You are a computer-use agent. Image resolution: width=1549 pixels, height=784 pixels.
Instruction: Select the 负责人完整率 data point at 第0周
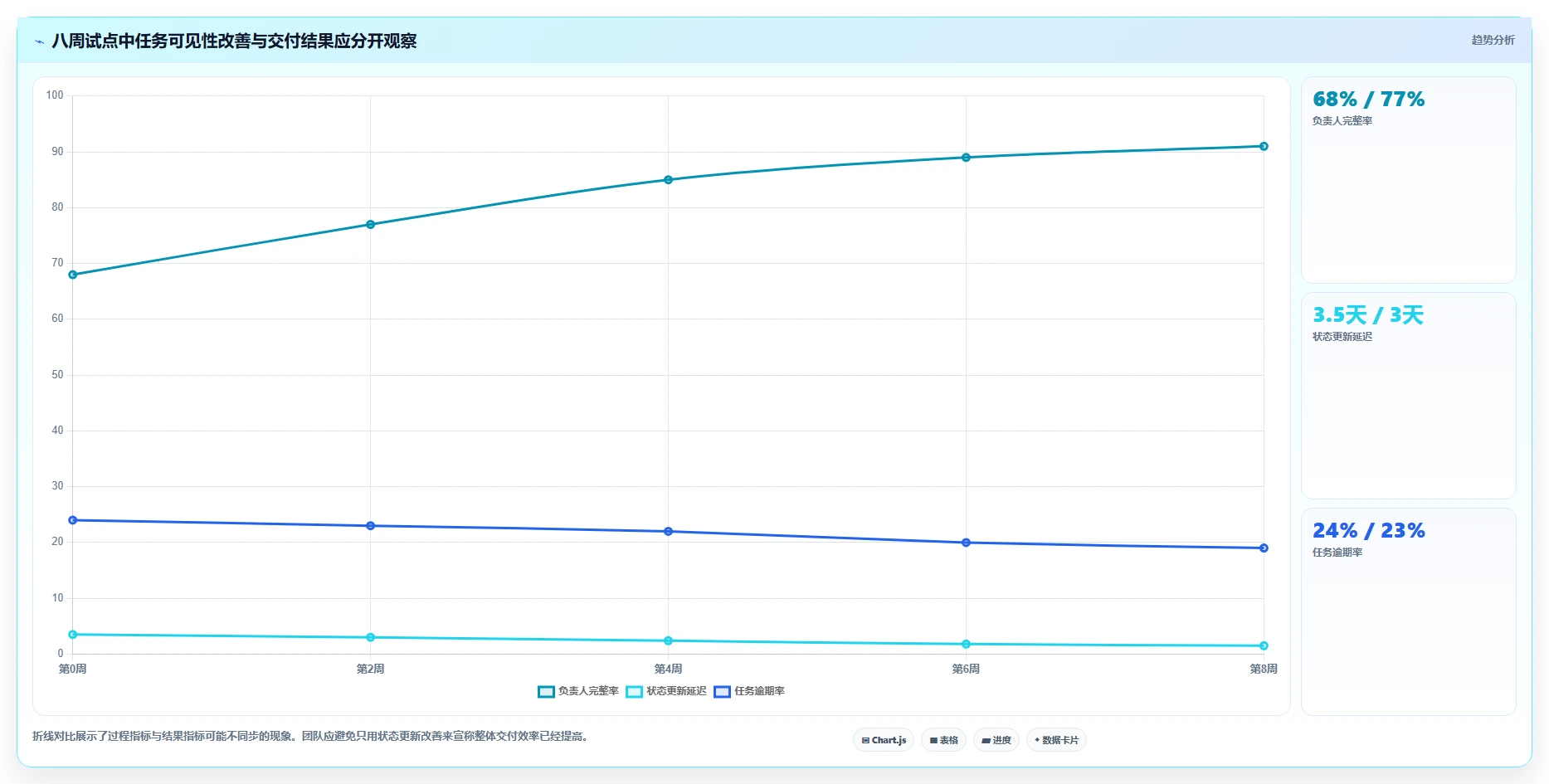pyautogui.click(x=73, y=275)
